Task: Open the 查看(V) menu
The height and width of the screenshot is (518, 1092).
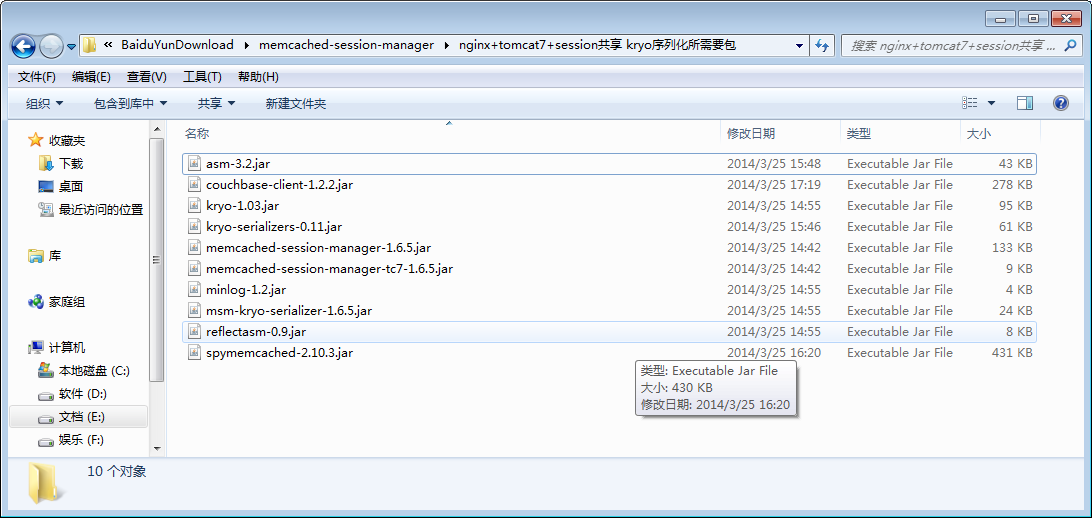Action: (x=146, y=77)
